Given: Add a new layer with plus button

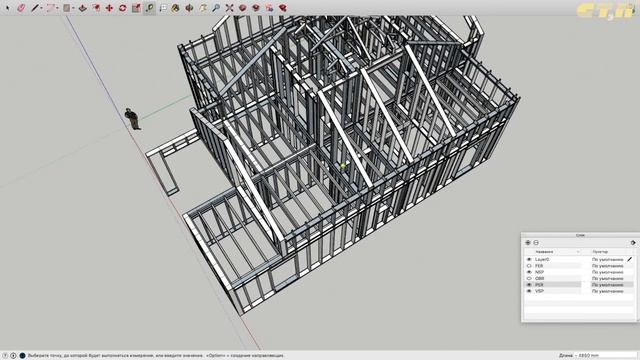Looking at the screenshot, I should coord(528,242).
